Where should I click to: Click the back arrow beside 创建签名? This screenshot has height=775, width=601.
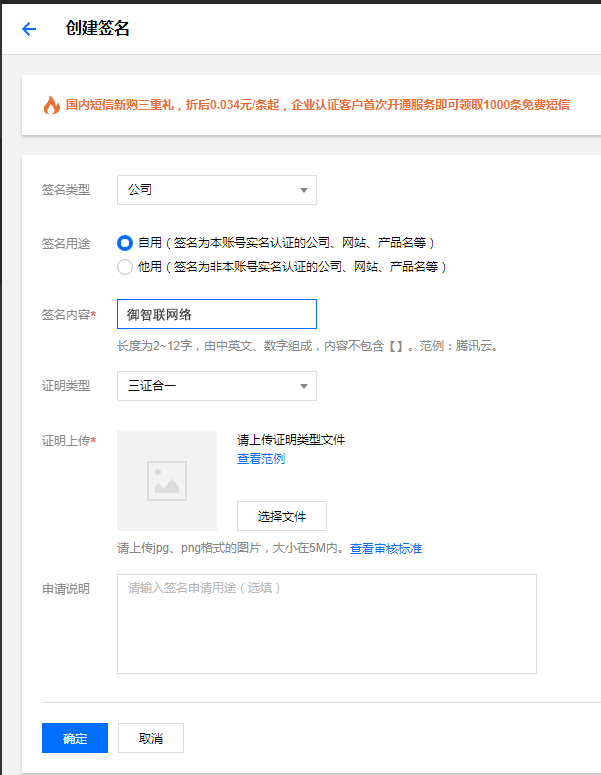[29, 29]
